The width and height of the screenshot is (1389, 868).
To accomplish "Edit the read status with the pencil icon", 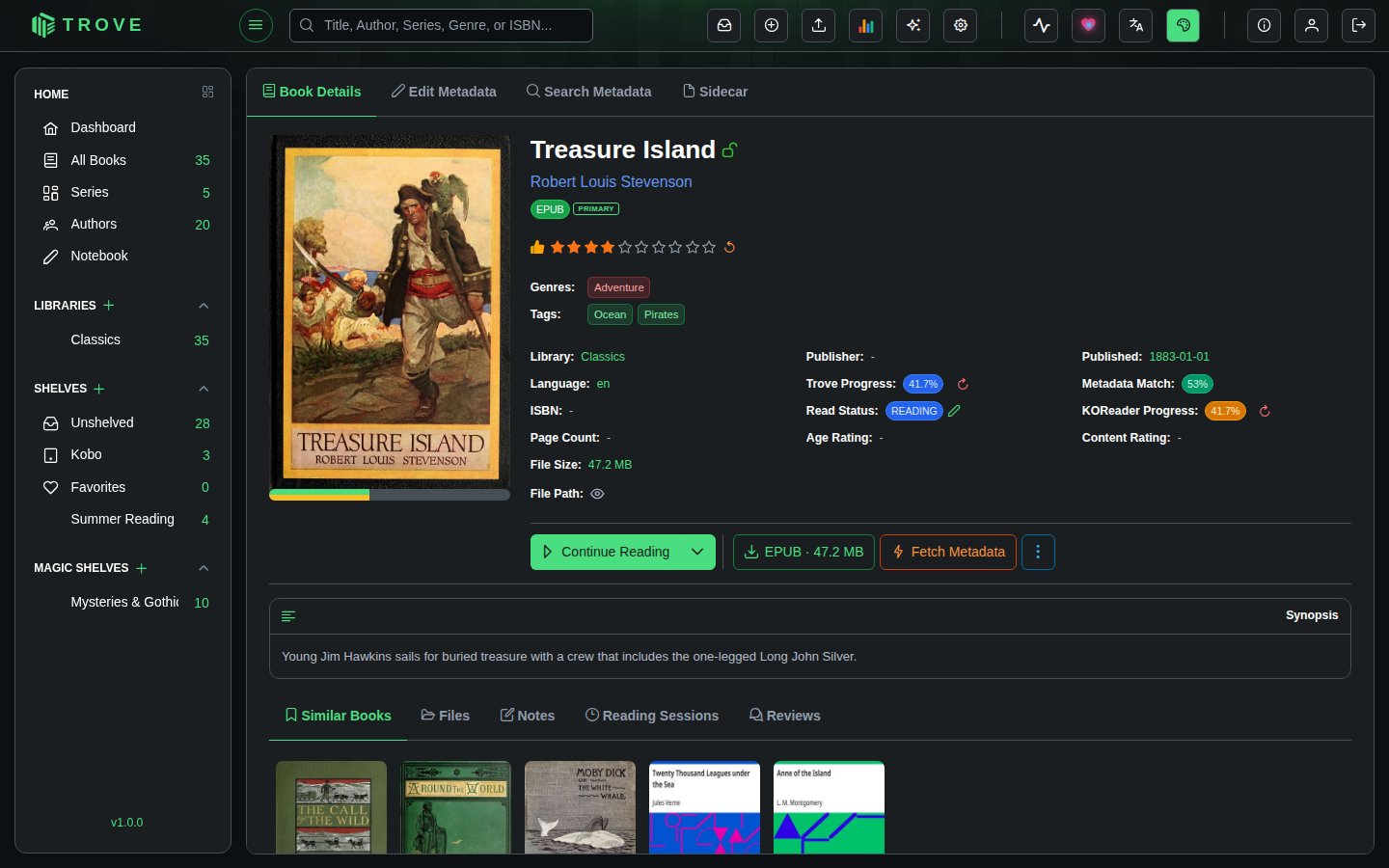I will (955, 411).
